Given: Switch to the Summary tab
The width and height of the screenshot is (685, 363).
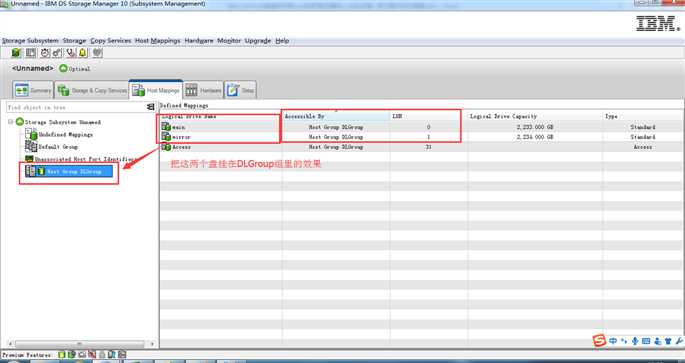Looking at the screenshot, I should (33, 90).
